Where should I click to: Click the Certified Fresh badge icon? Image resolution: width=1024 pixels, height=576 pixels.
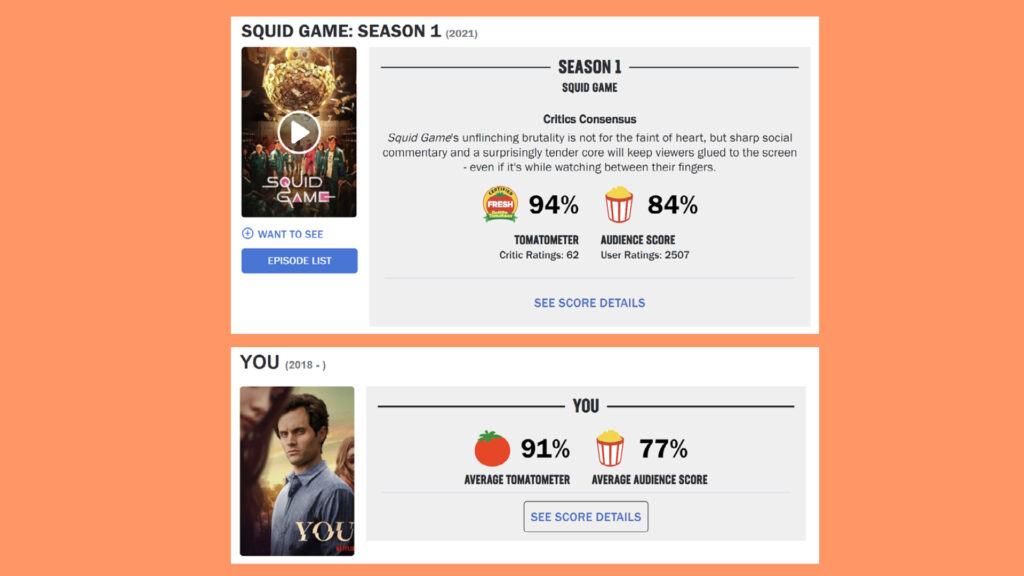click(500, 205)
